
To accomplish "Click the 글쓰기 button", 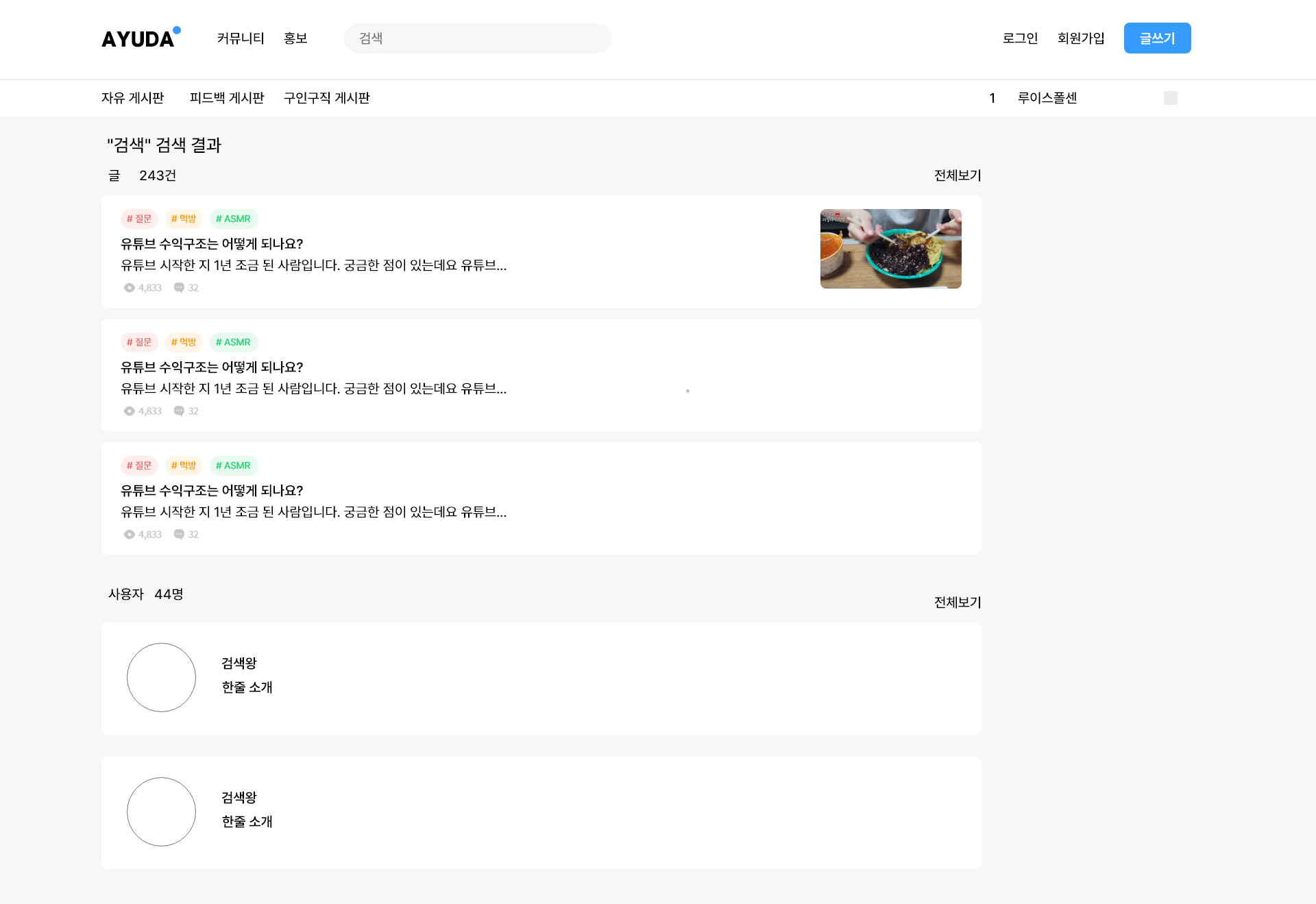I will pos(1157,38).
